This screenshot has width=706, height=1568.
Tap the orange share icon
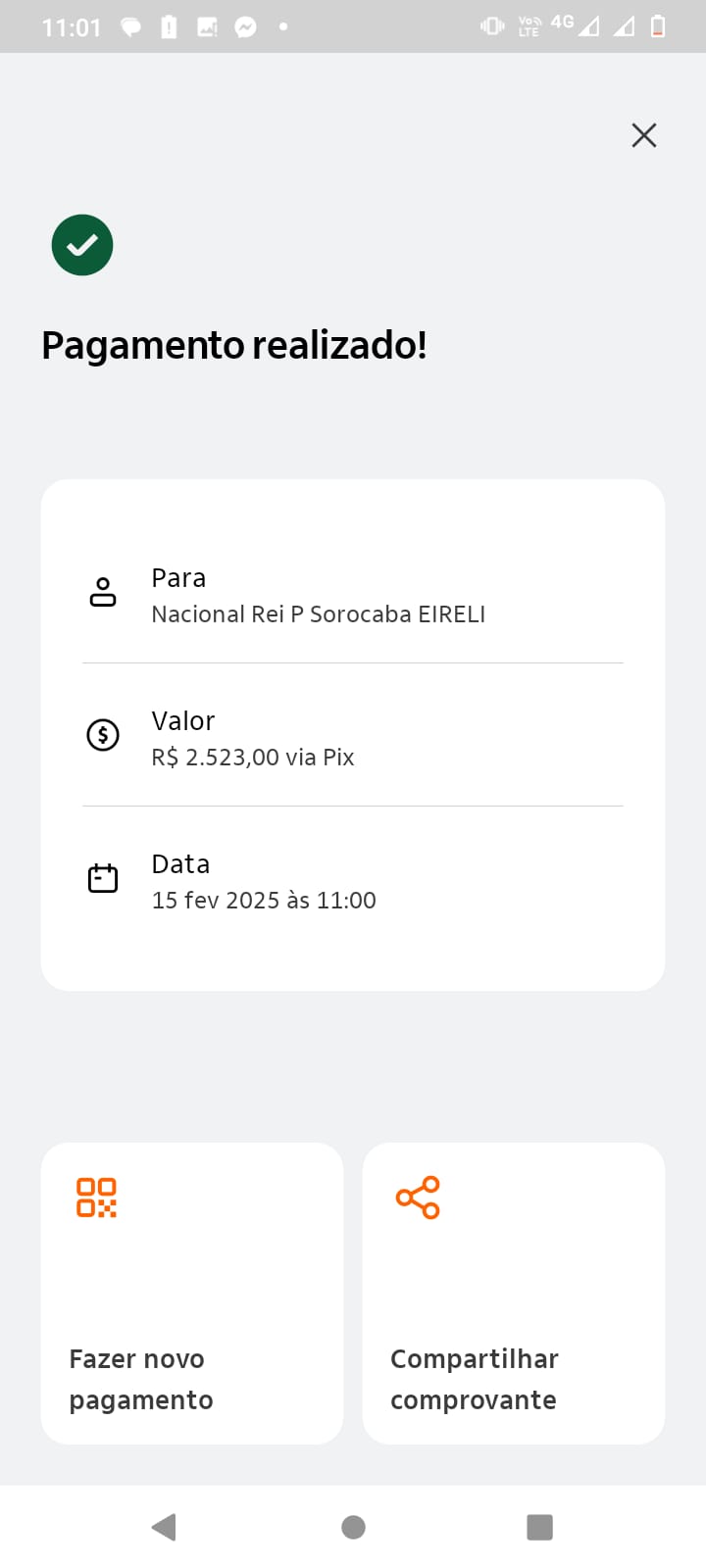[418, 1198]
